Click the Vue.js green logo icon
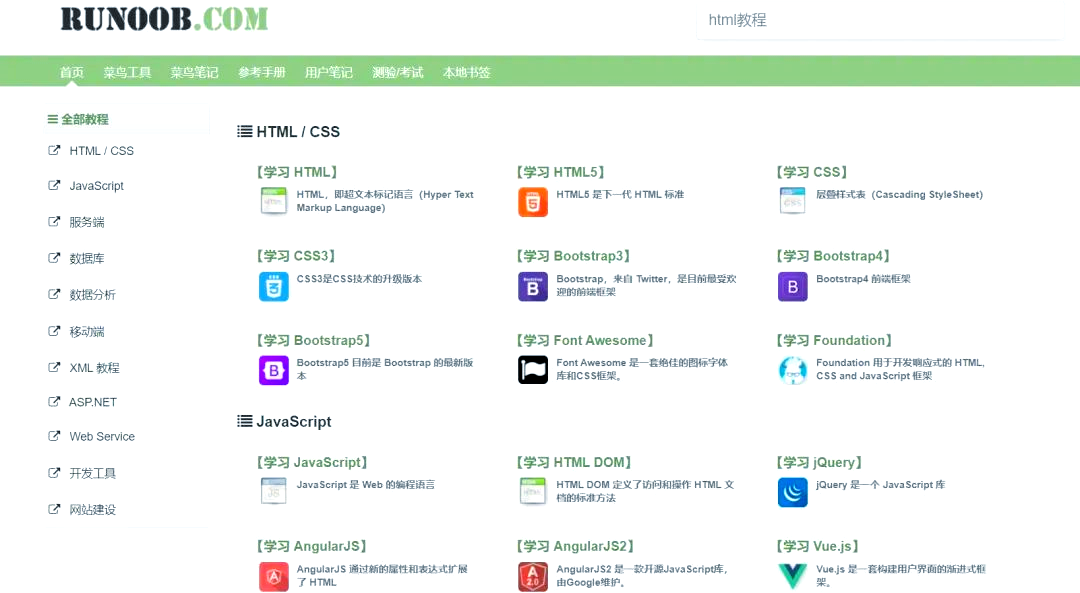Screen dimensions: 1080x593 point(792,576)
